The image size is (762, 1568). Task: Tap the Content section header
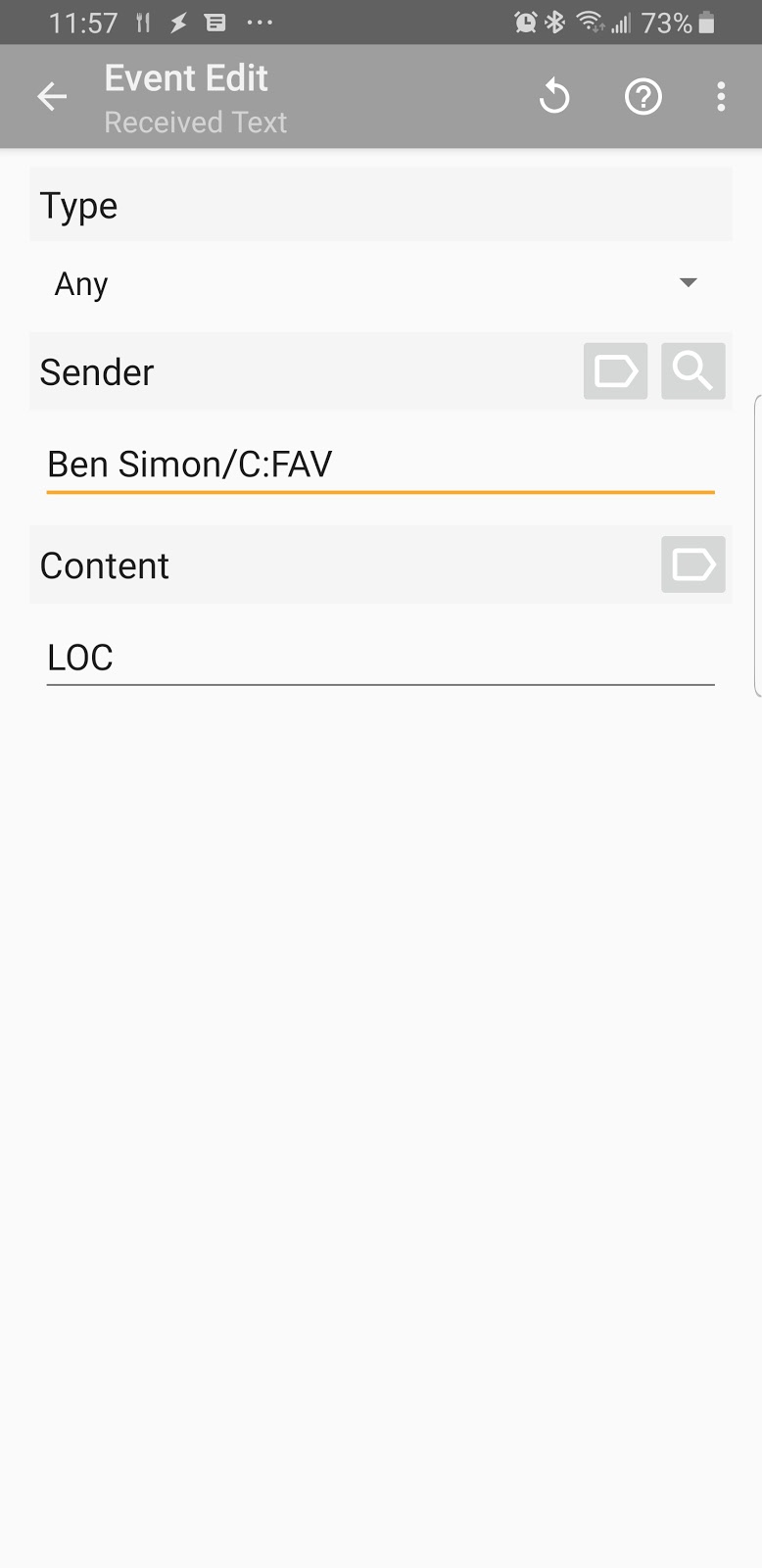click(104, 565)
